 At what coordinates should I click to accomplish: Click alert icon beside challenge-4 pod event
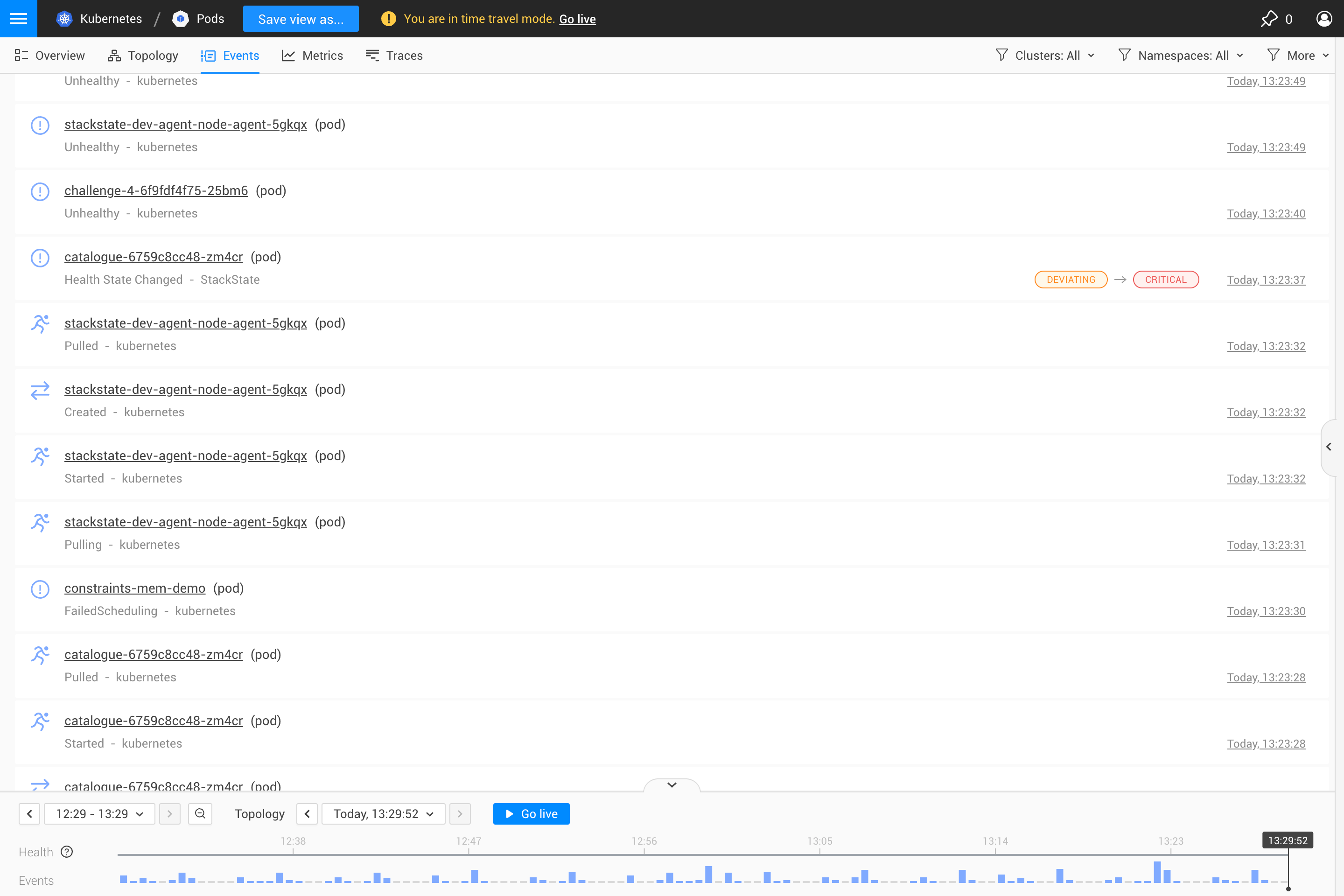40,191
